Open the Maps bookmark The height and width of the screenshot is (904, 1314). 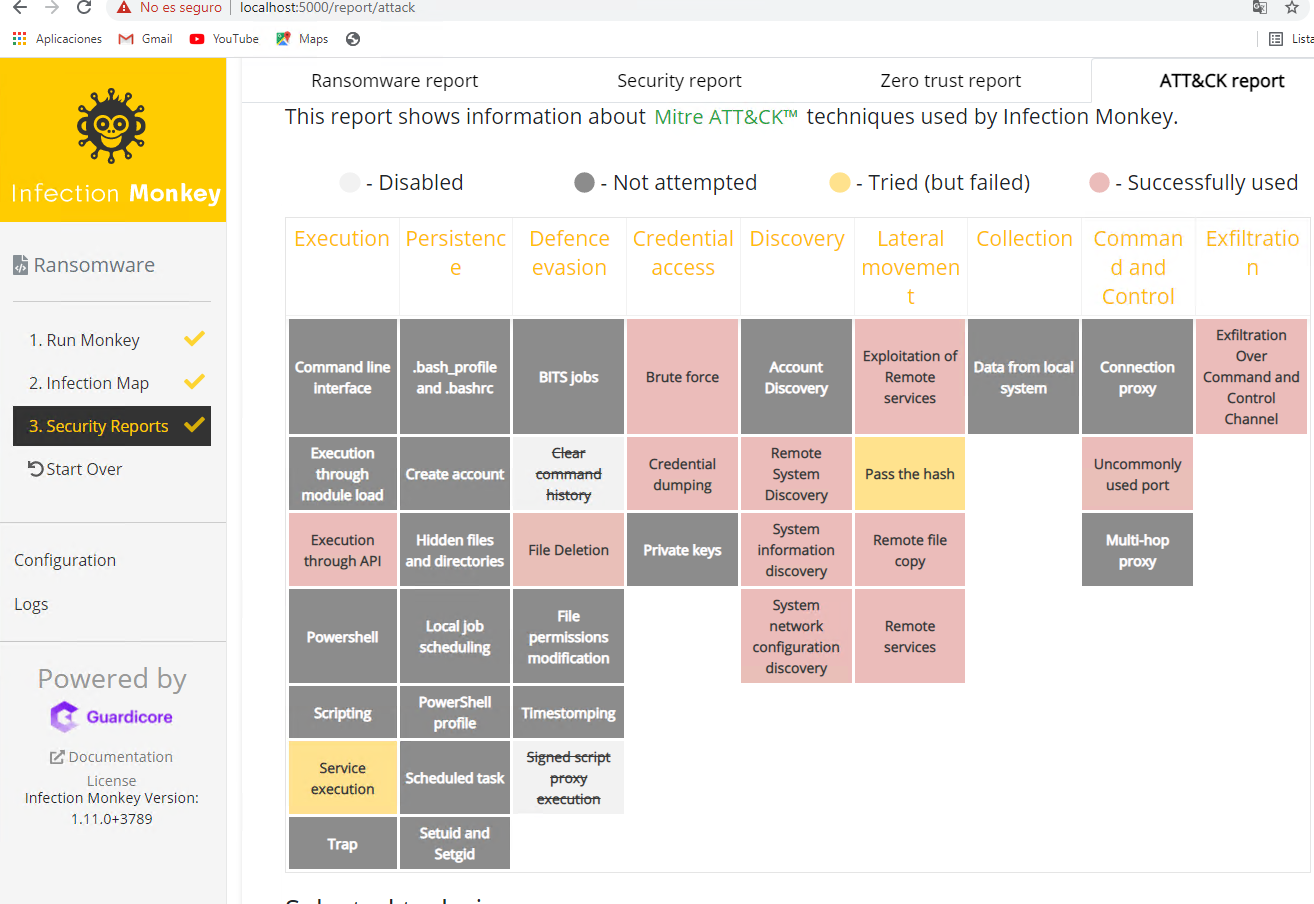point(303,39)
